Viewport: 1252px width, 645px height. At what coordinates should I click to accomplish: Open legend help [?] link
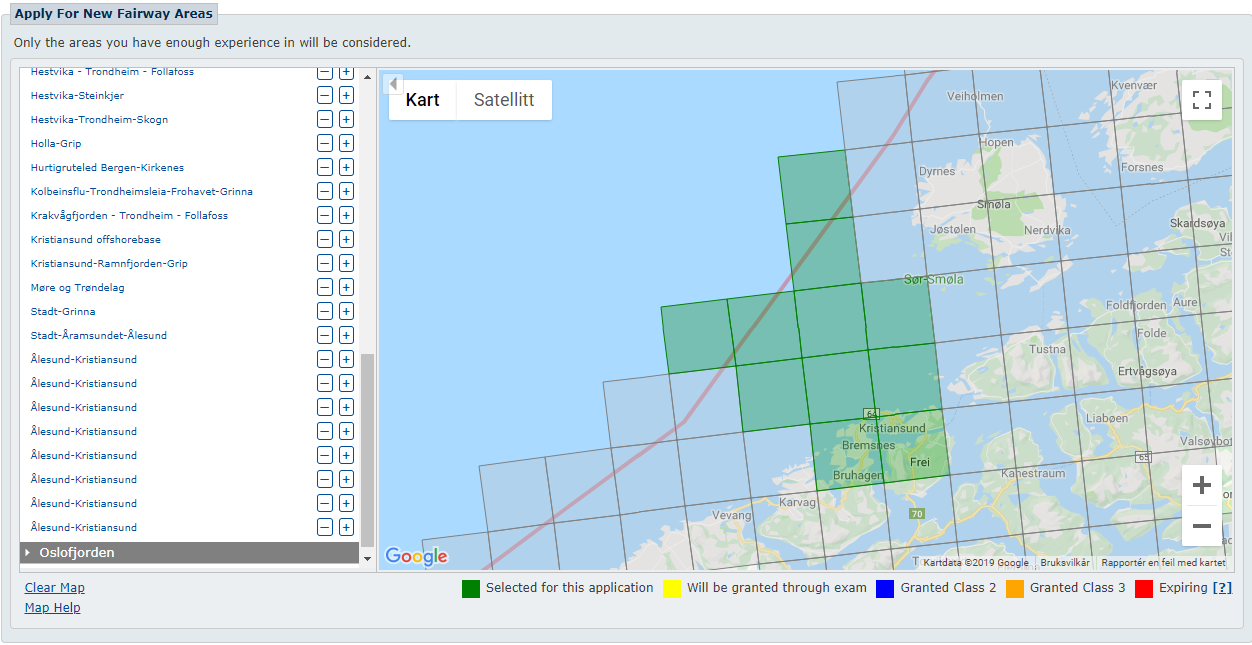(x=1222, y=588)
